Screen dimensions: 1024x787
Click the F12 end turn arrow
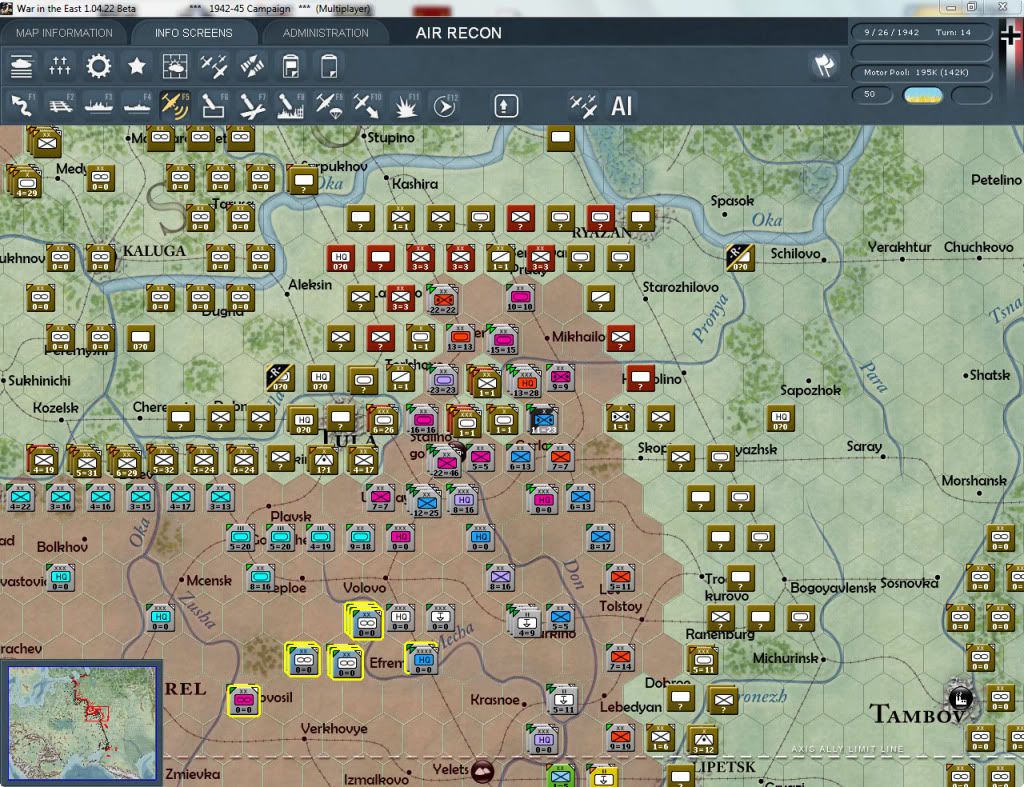(x=445, y=106)
